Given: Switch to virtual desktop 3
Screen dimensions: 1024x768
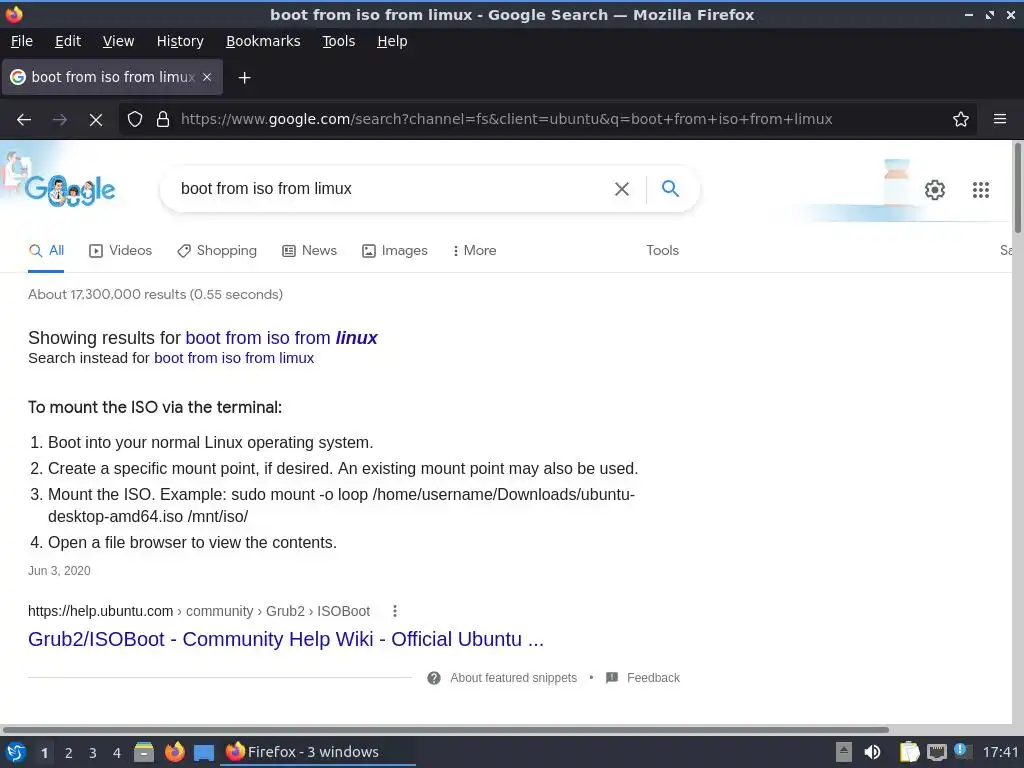Looking at the screenshot, I should [x=93, y=753].
